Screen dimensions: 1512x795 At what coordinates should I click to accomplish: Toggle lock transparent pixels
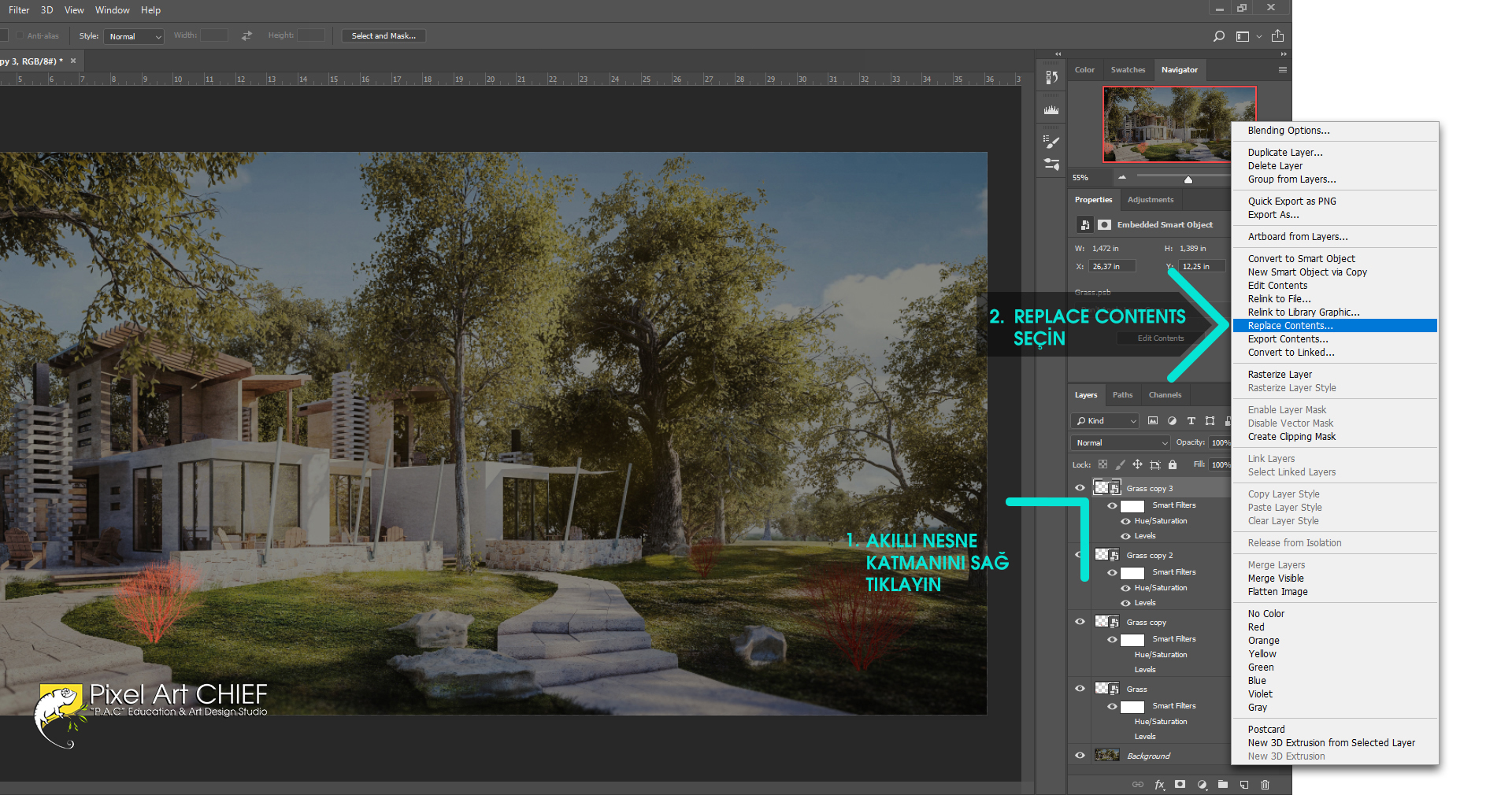coord(1102,464)
